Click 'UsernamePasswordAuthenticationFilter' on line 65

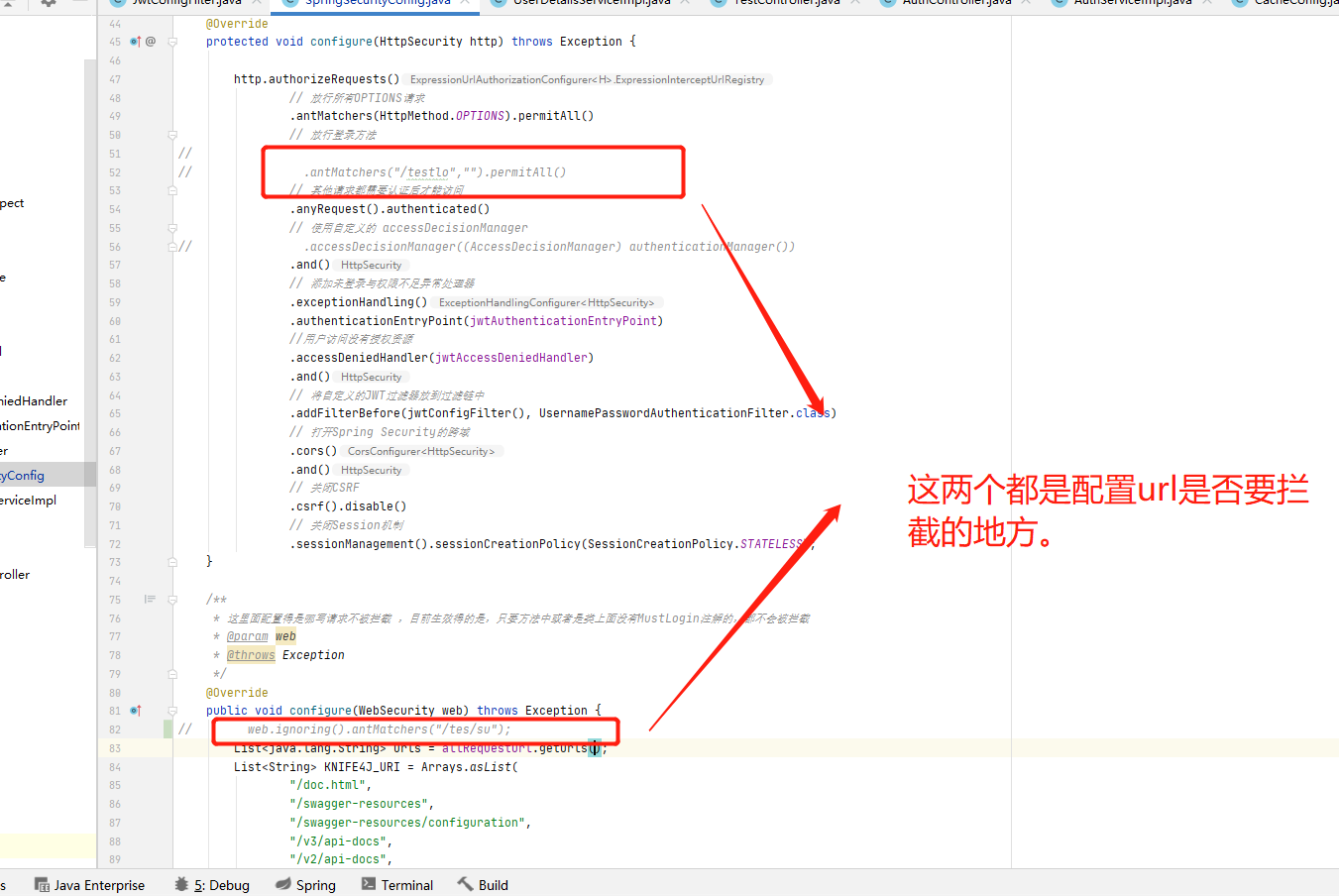tap(664, 413)
